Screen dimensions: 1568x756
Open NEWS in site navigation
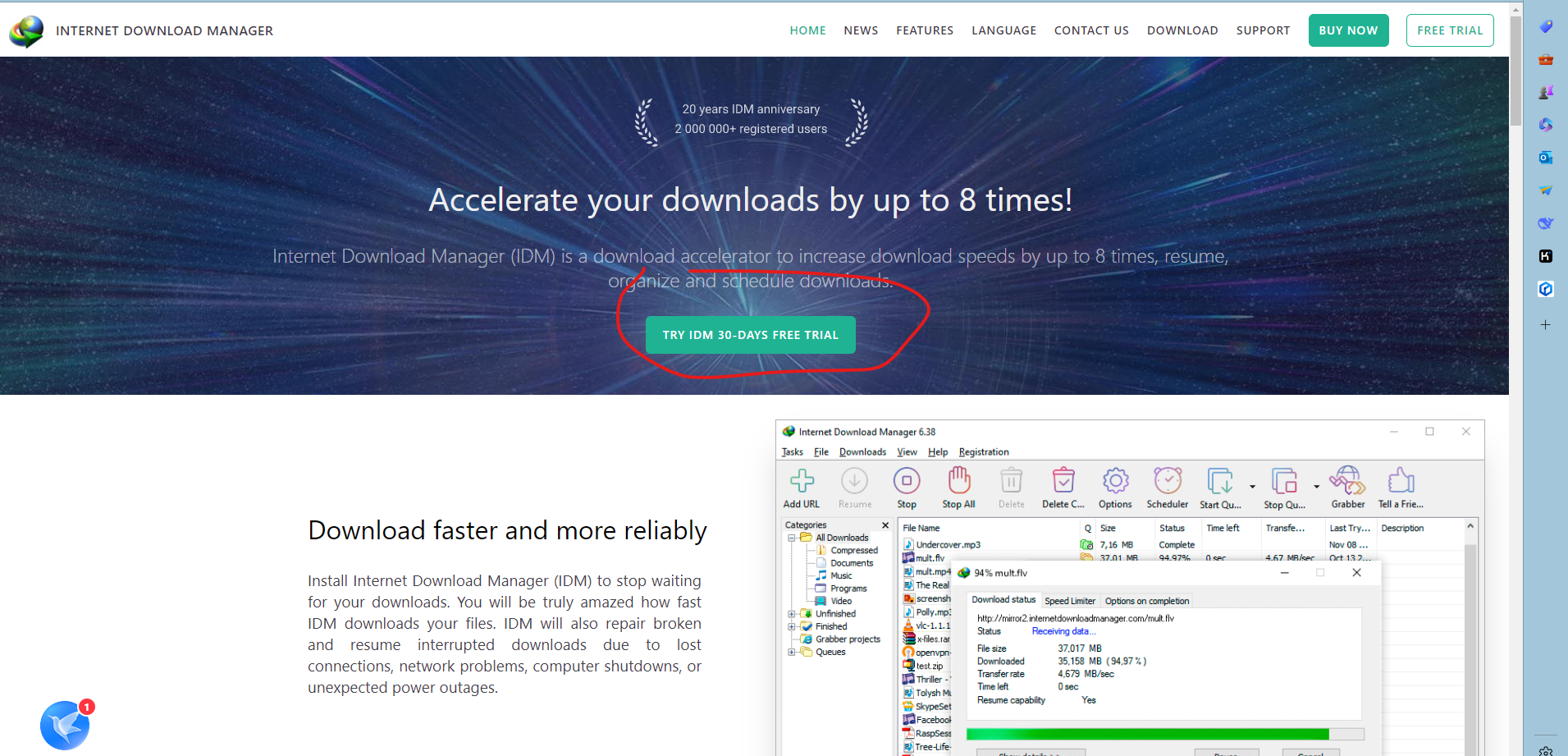pos(861,30)
